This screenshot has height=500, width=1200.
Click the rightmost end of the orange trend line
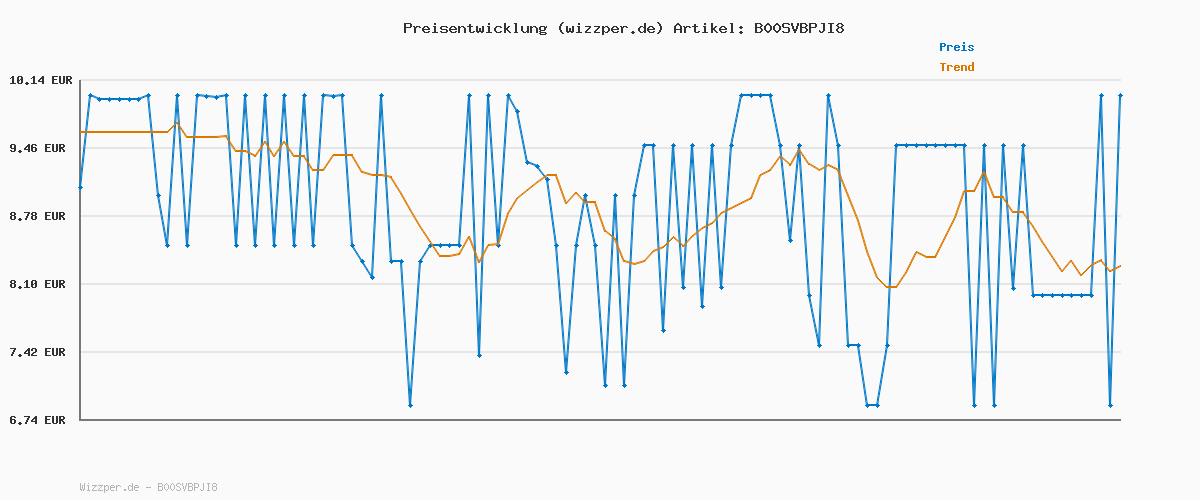tap(1120, 265)
